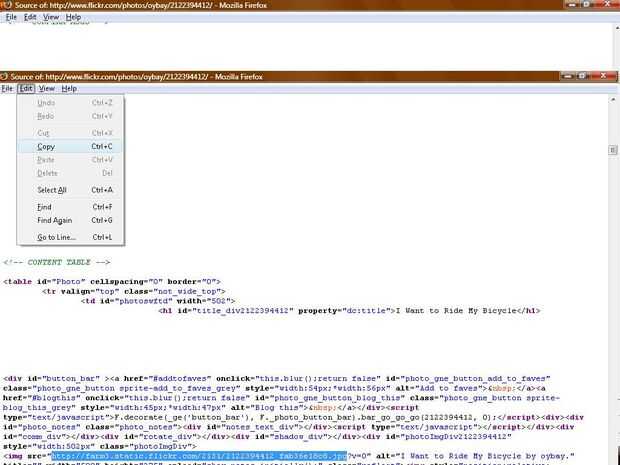This screenshot has height=465, width=620.
Task: Open the Help menu in front window
Action: tap(69, 89)
